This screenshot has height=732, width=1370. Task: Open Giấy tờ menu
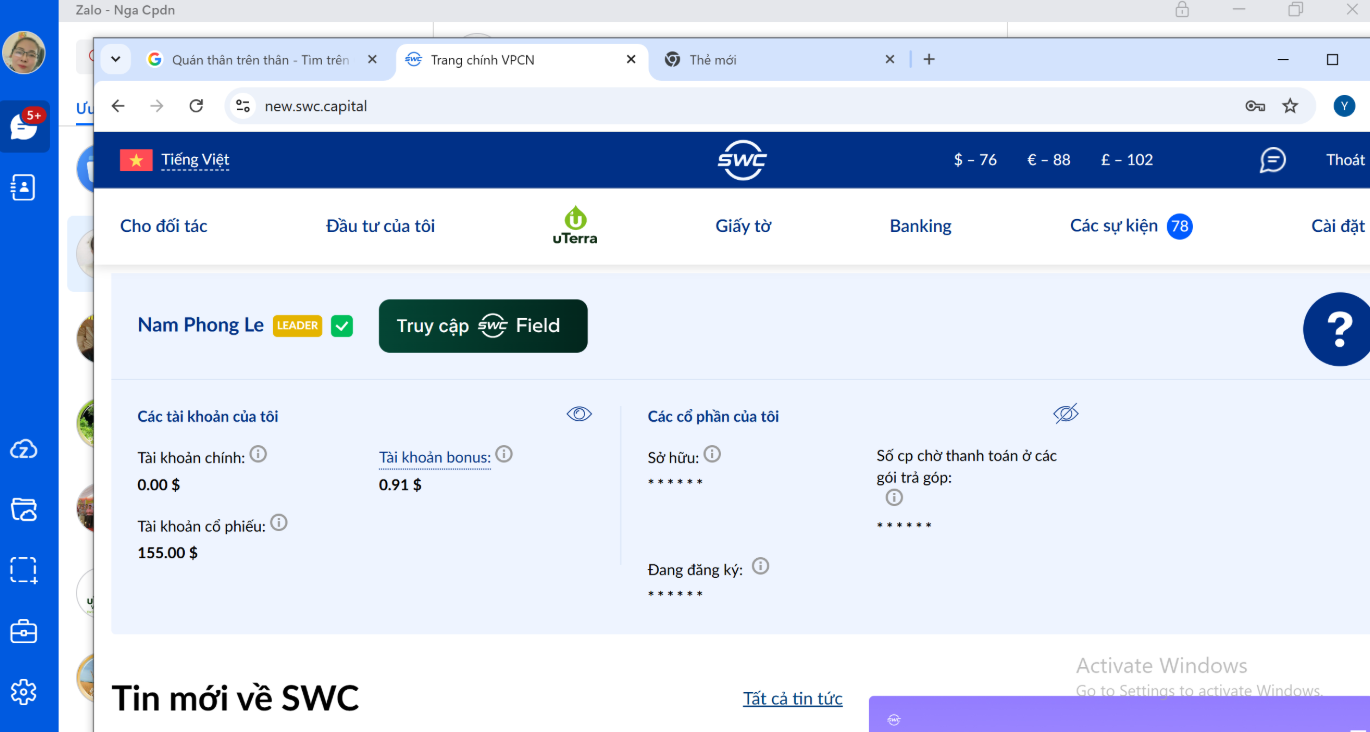pos(743,226)
